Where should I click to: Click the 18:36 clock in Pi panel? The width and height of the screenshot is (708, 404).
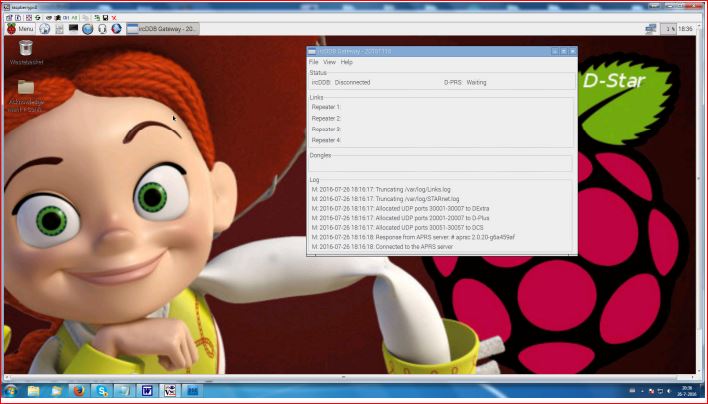[x=685, y=28]
